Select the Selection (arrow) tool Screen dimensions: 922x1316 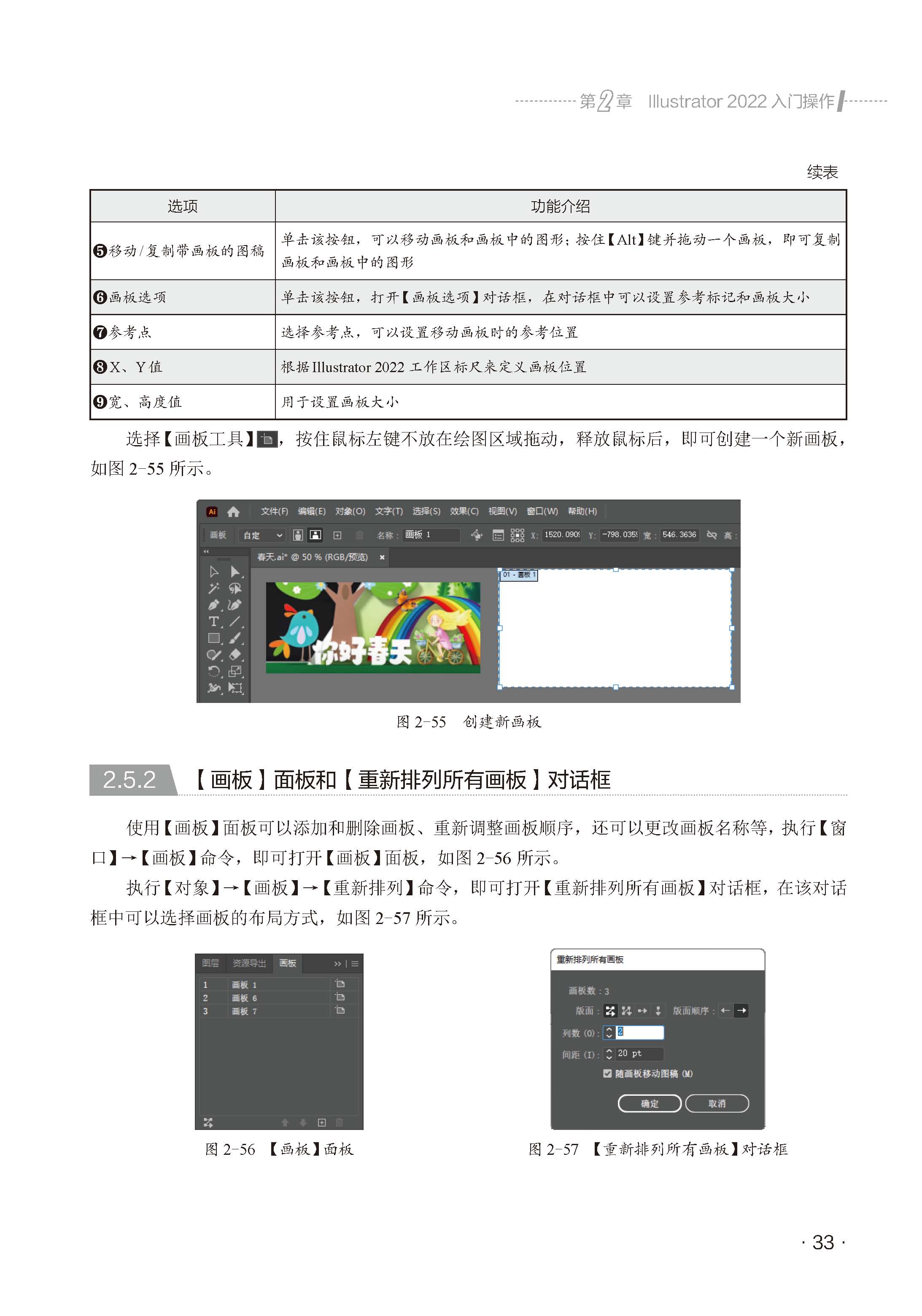coord(214,571)
